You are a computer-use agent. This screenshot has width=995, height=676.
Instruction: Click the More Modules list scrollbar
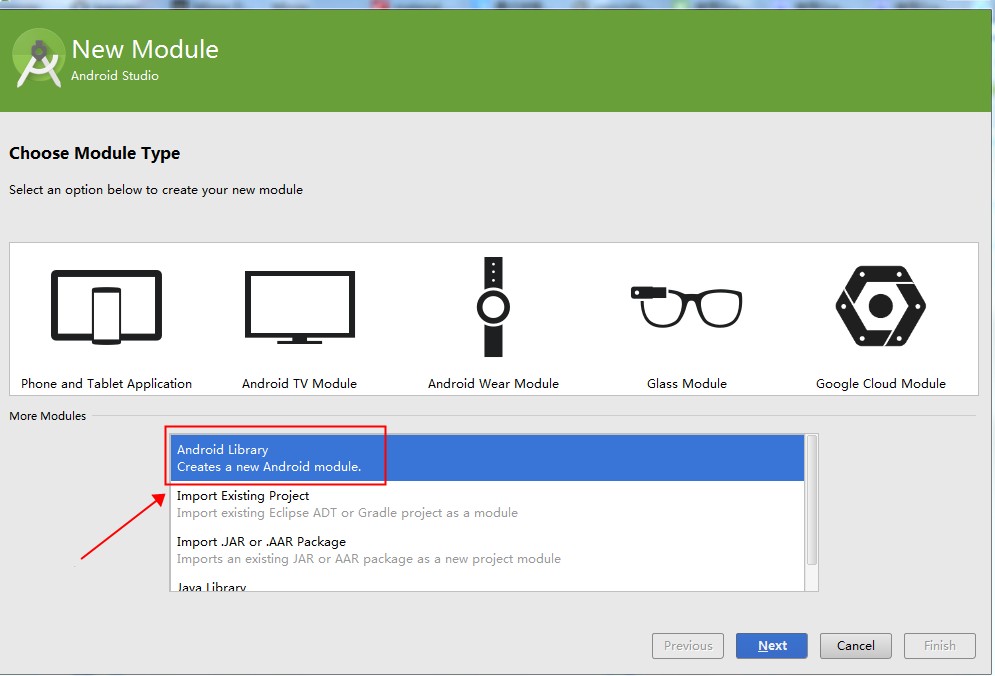click(812, 500)
